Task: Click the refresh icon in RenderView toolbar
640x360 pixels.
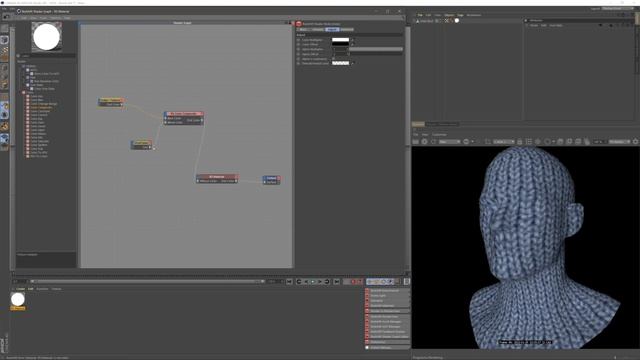Action: click(433, 142)
